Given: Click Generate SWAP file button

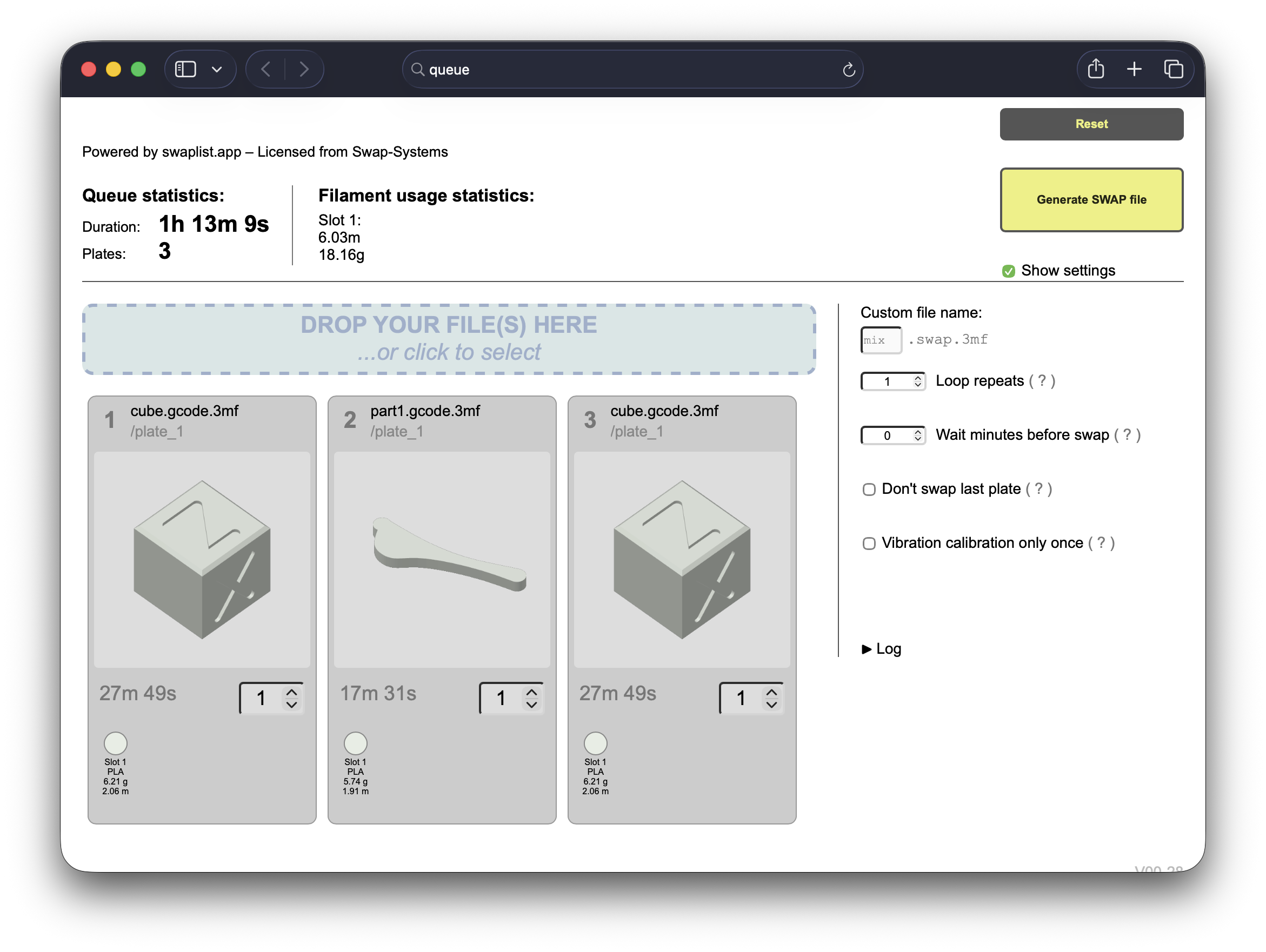Looking at the screenshot, I should pyautogui.click(x=1091, y=200).
